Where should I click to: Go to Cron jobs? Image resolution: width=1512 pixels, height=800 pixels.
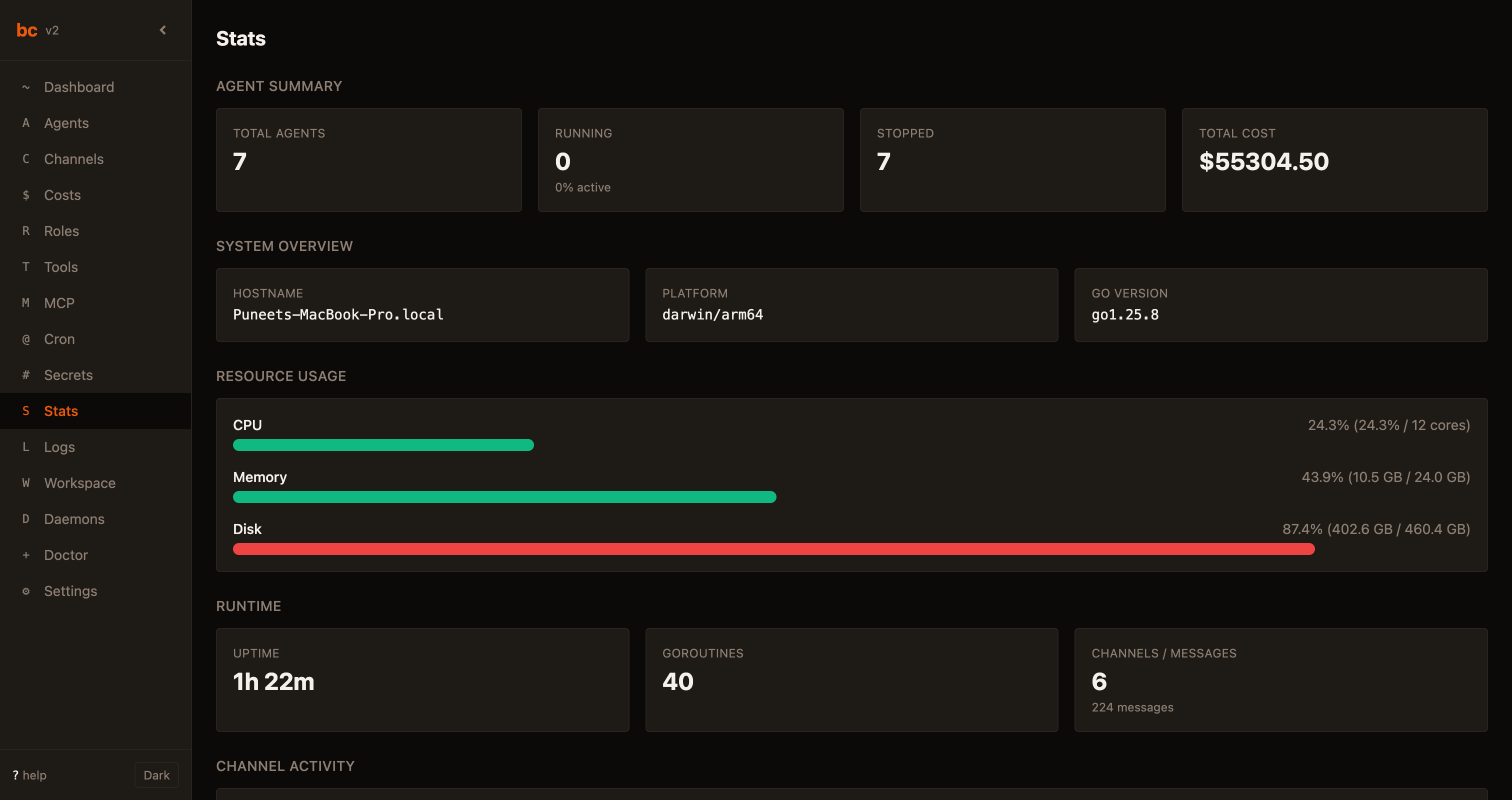point(95,339)
